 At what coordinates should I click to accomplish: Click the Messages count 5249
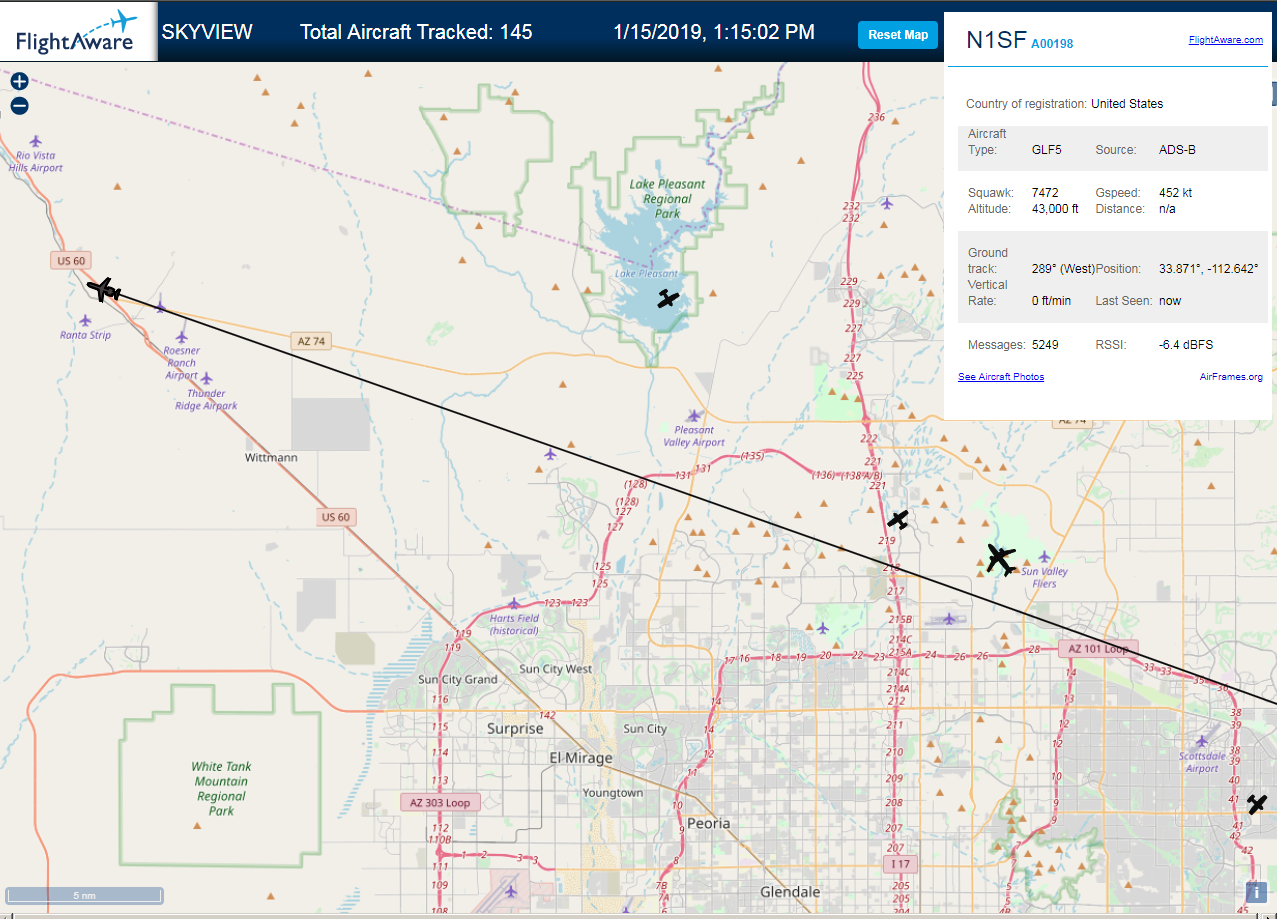1045,345
